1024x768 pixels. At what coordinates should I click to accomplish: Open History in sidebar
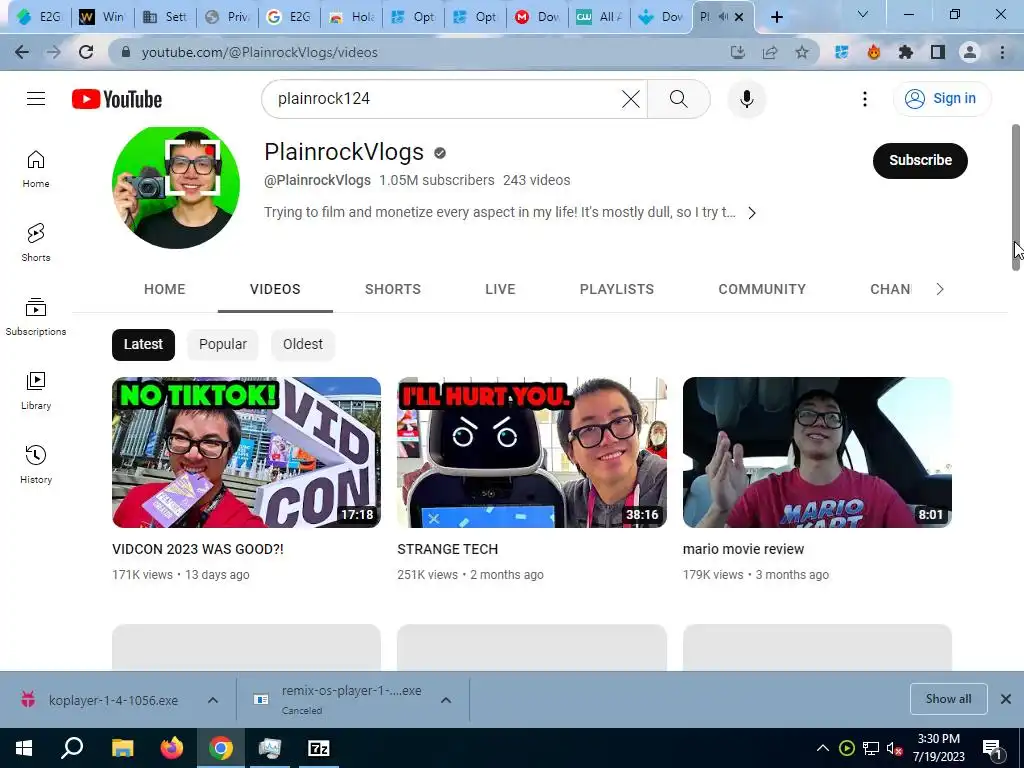[x=36, y=464]
